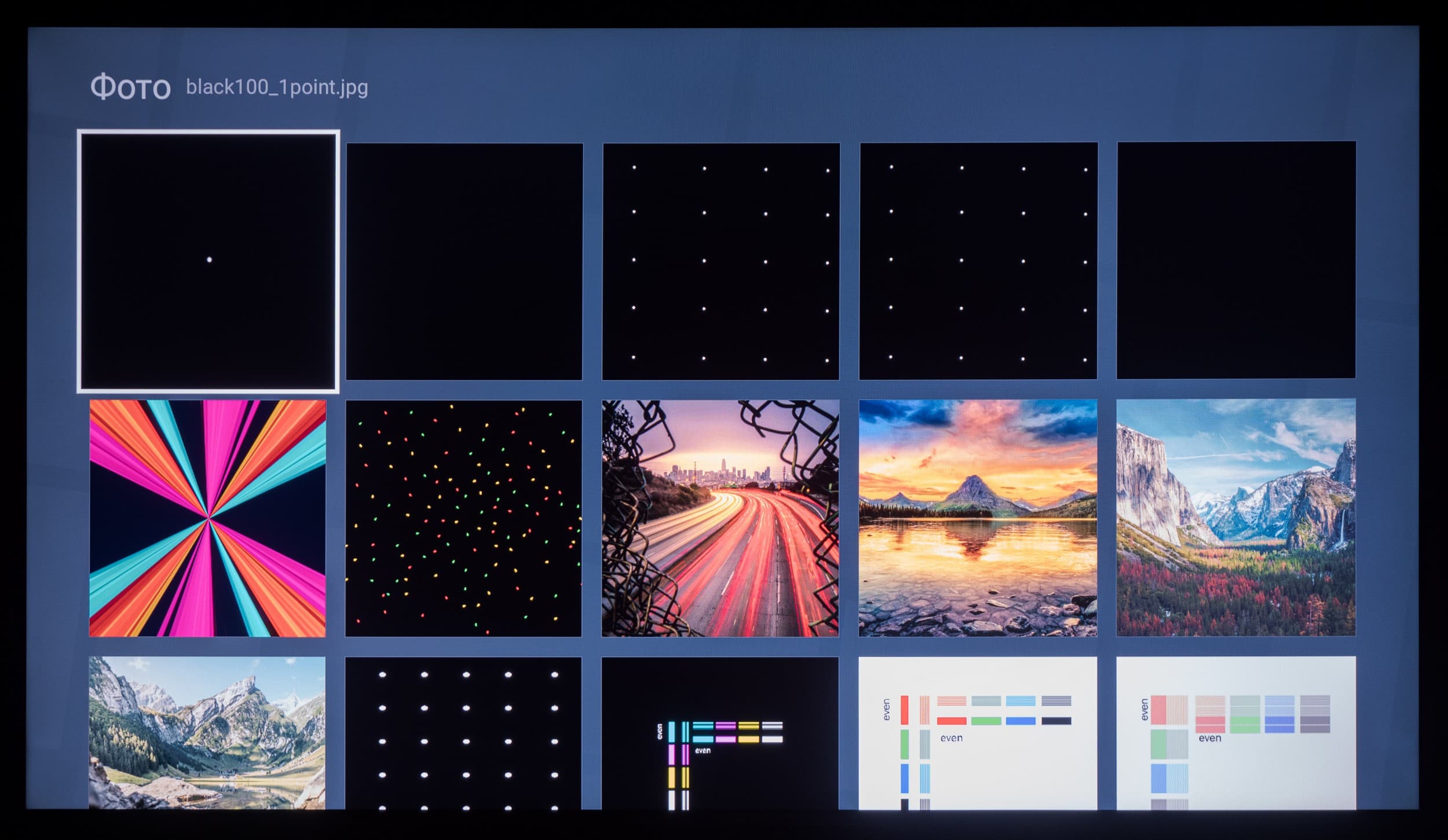Select the scattered colored dots thumbnail
The height and width of the screenshot is (840, 1448).
[x=463, y=519]
